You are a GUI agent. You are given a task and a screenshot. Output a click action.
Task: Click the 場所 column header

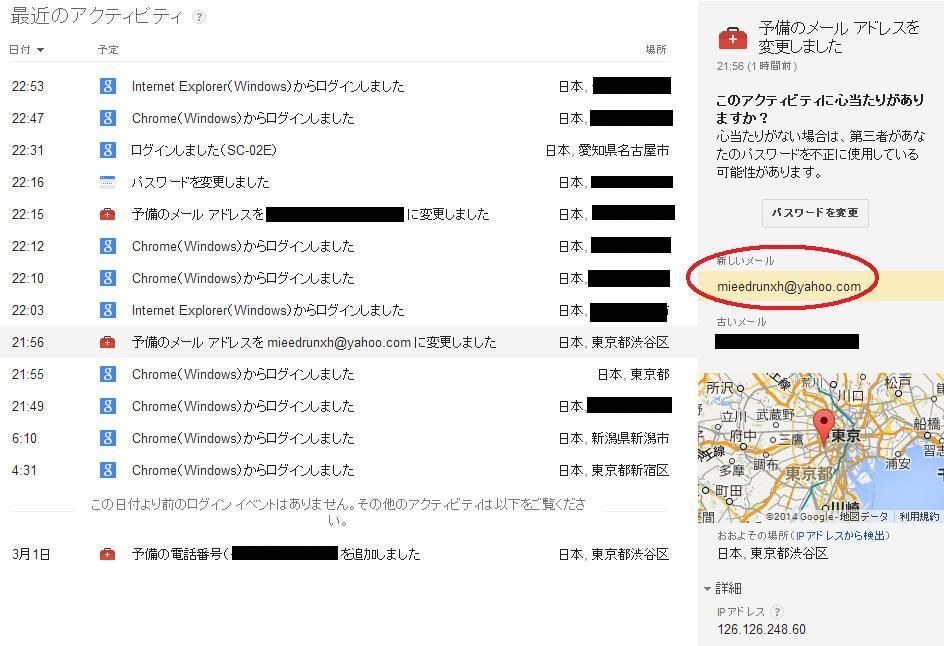pyautogui.click(x=656, y=49)
